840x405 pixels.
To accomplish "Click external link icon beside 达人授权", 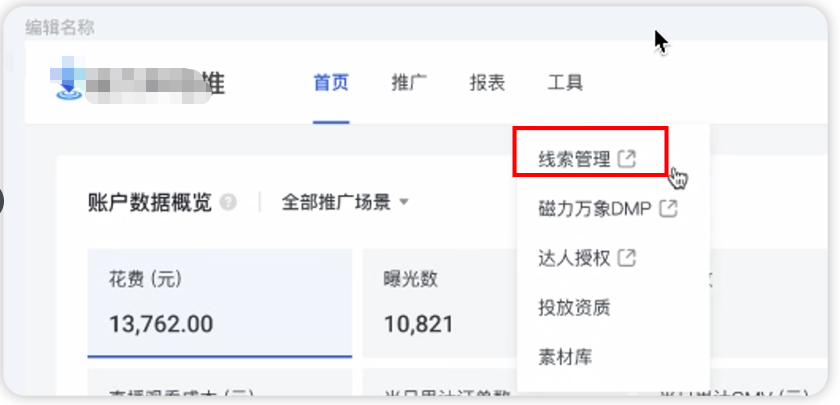I will click(627, 258).
